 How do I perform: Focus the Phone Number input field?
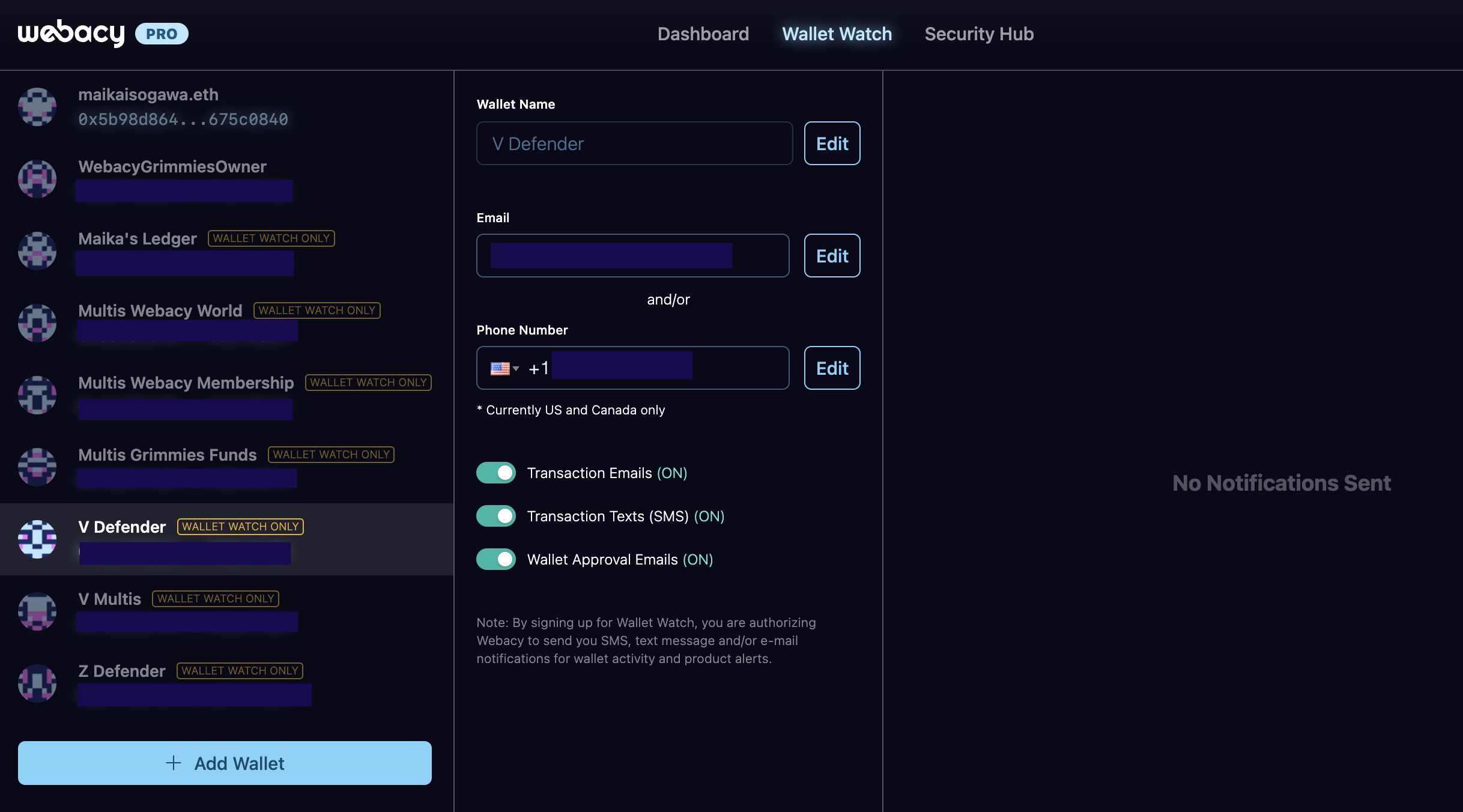[x=633, y=368]
